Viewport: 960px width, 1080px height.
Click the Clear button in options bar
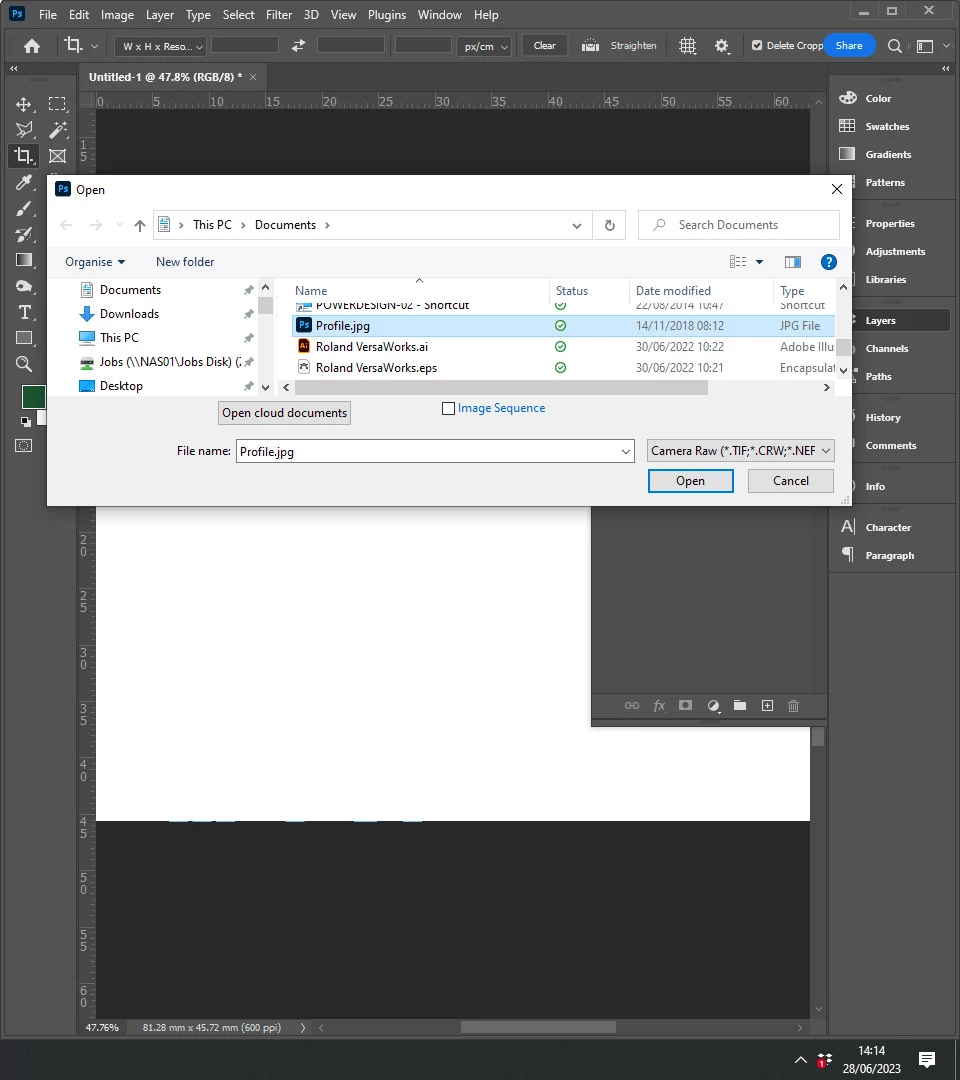pos(544,45)
